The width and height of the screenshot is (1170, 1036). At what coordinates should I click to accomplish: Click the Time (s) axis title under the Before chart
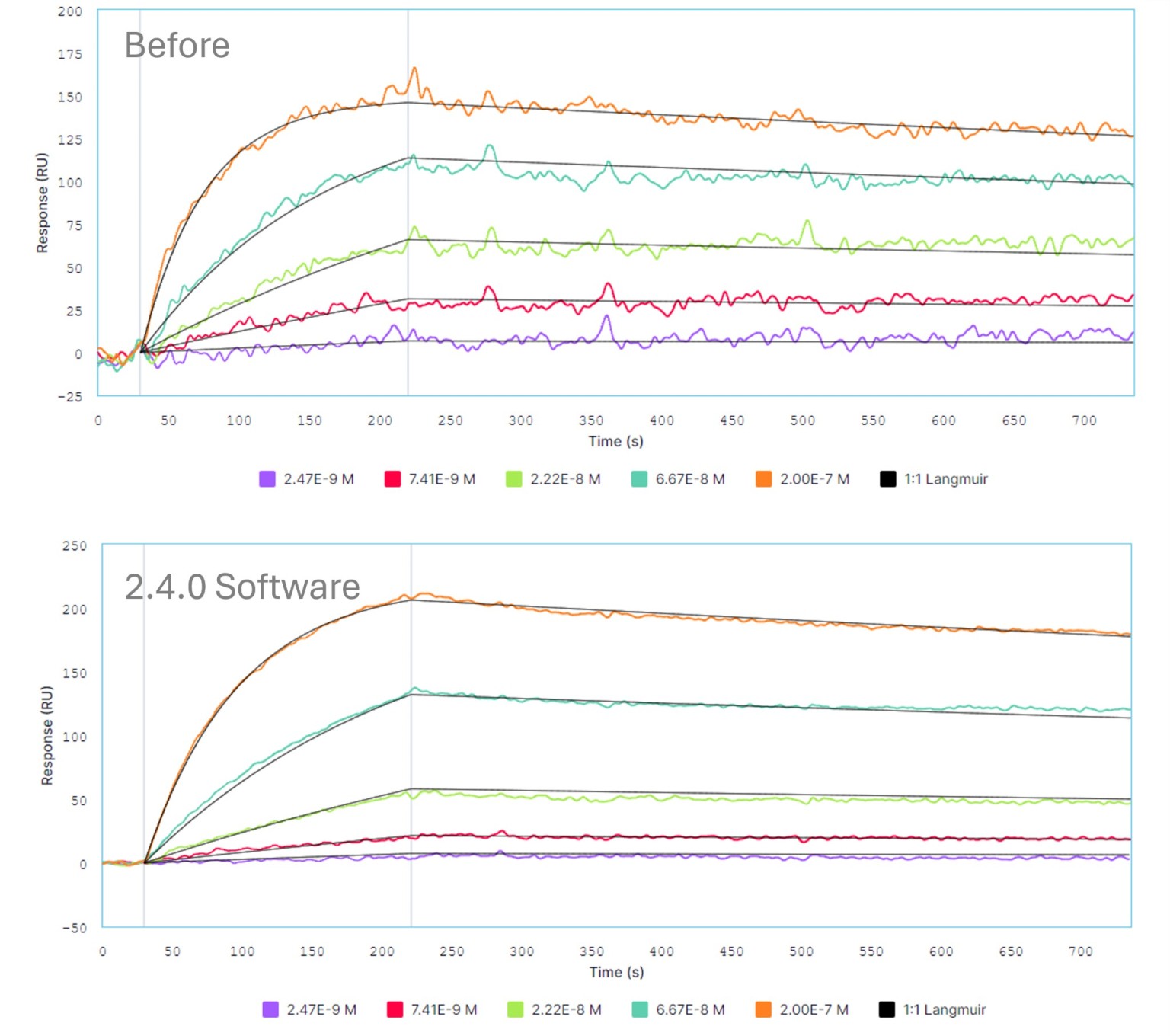click(615, 441)
